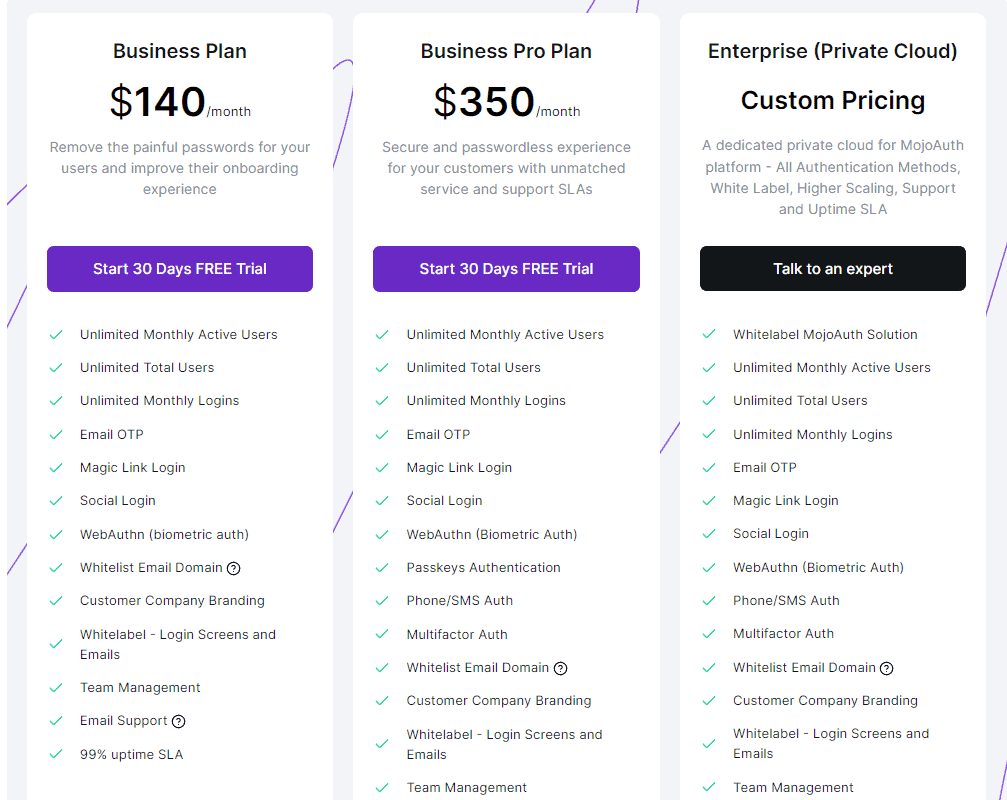This screenshot has width=1007, height=800.
Task: Click the checkmark next to Passkeys Authentication
Action: tap(382, 567)
